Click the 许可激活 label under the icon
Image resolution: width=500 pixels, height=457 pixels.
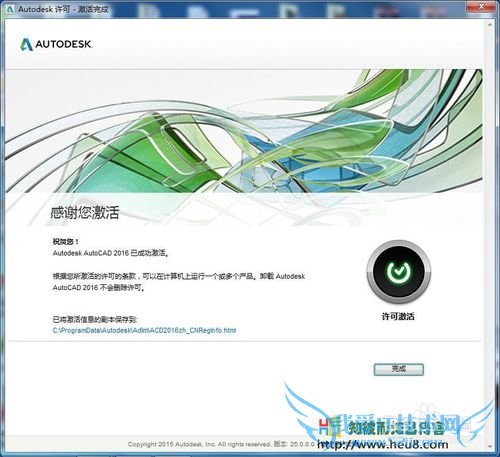coord(398,316)
